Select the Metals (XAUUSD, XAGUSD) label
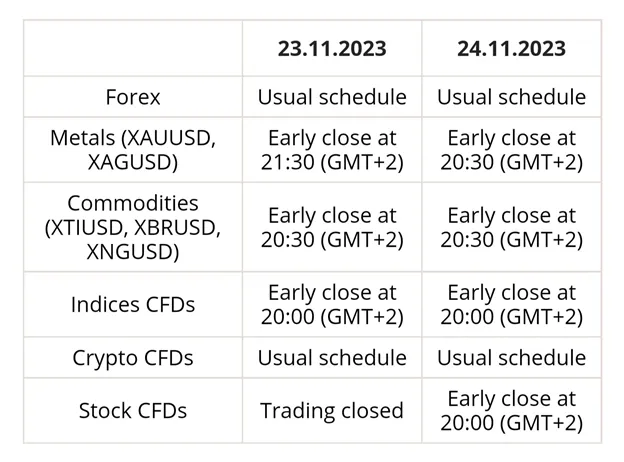 tap(133, 150)
